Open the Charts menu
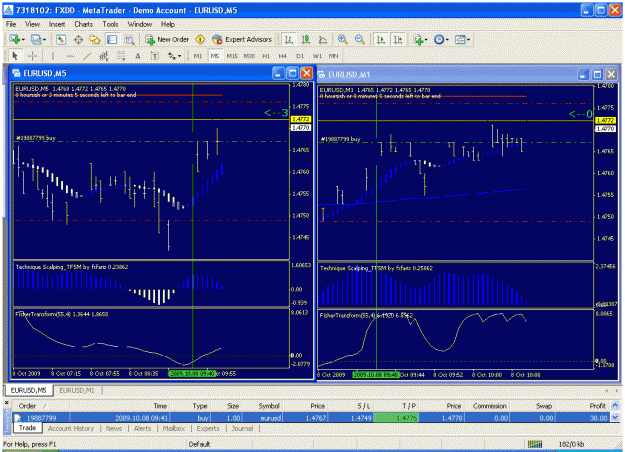625x452 pixels. click(x=83, y=24)
